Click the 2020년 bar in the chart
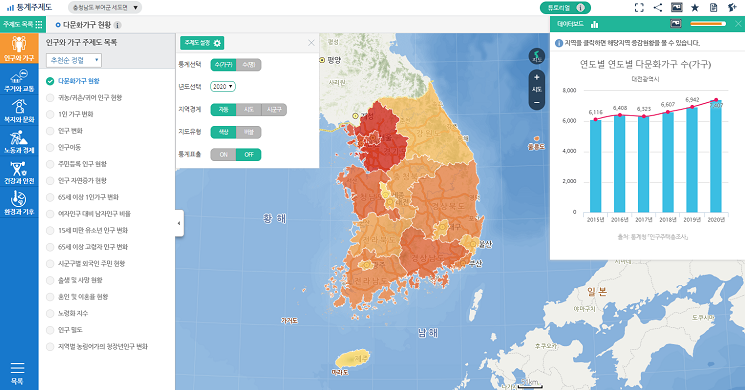This screenshot has width=745, height=390. [716, 157]
